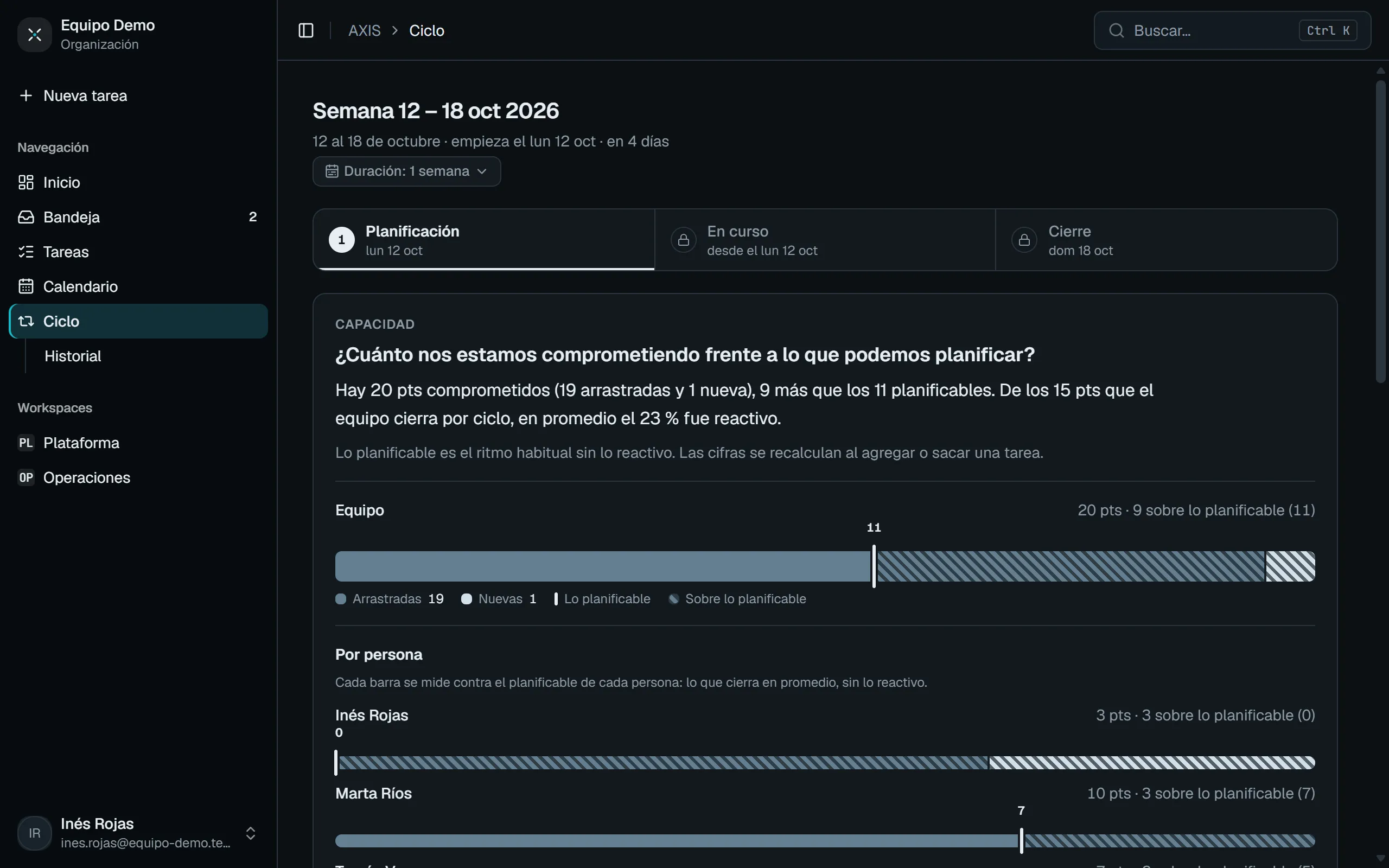1389x868 pixels.
Task: Select Ciclo in sidebar
Action: (138, 322)
